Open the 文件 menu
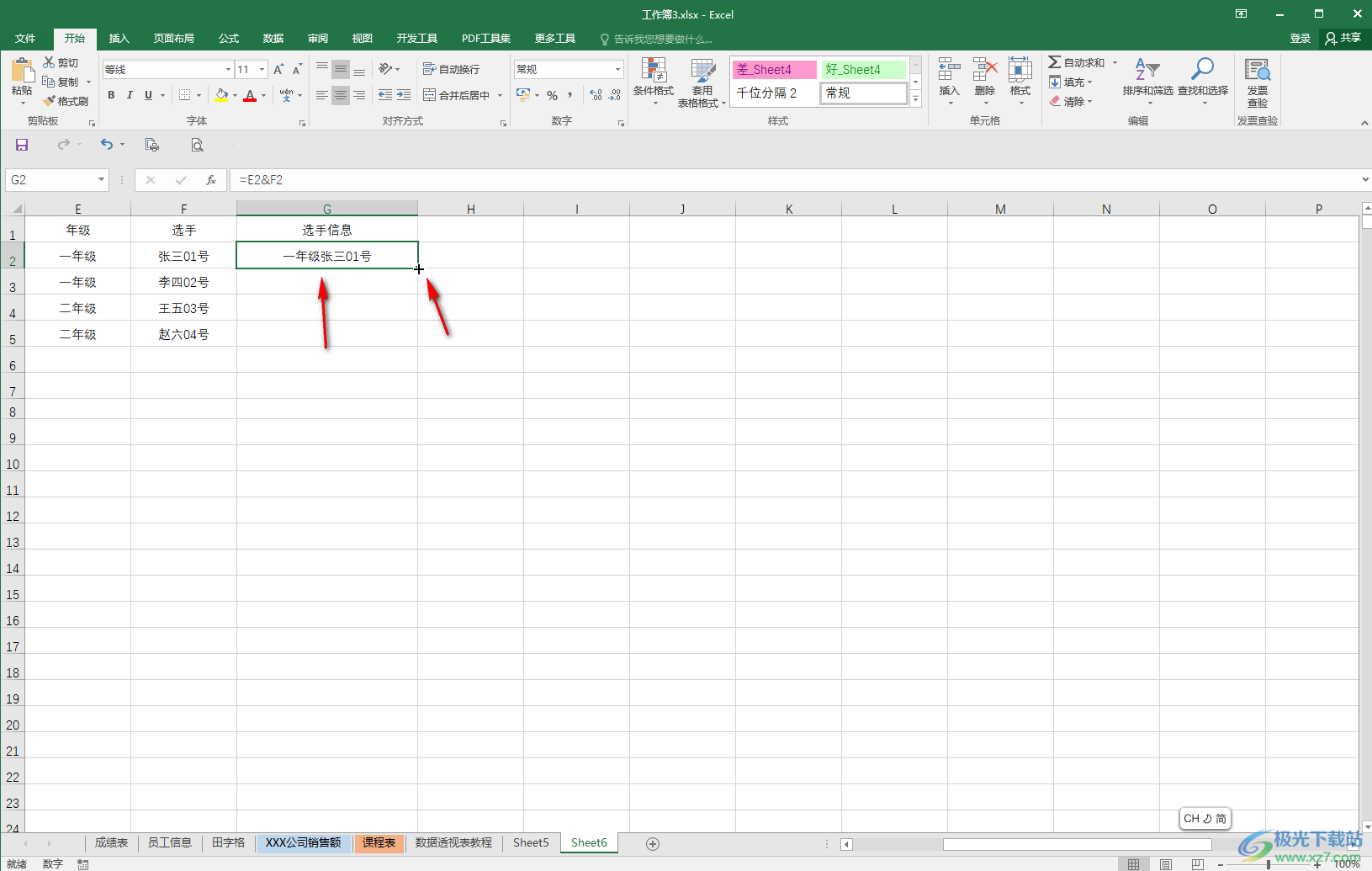This screenshot has width=1372, height=871. [x=25, y=39]
